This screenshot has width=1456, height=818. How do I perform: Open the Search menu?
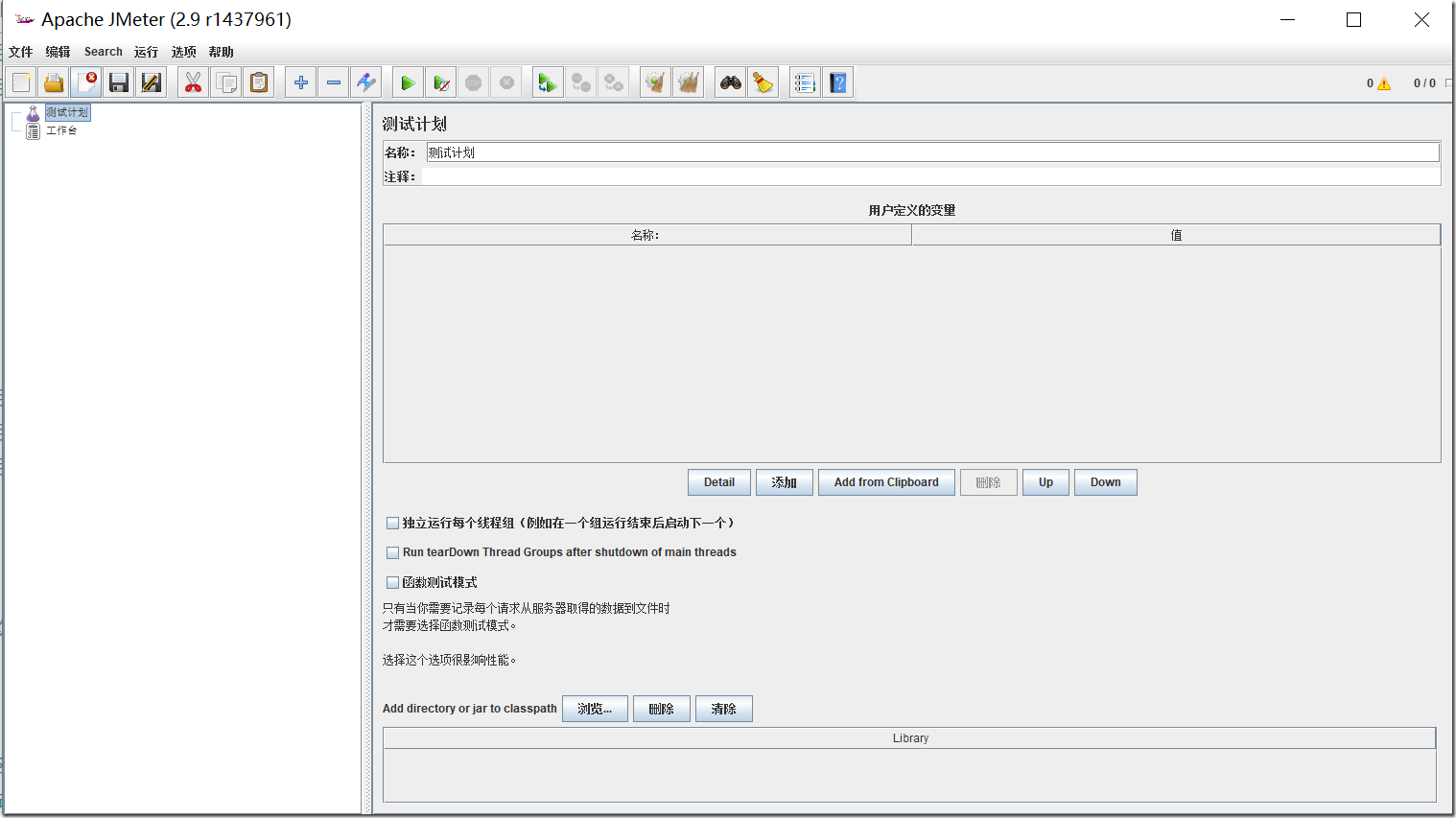pos(104,52)
